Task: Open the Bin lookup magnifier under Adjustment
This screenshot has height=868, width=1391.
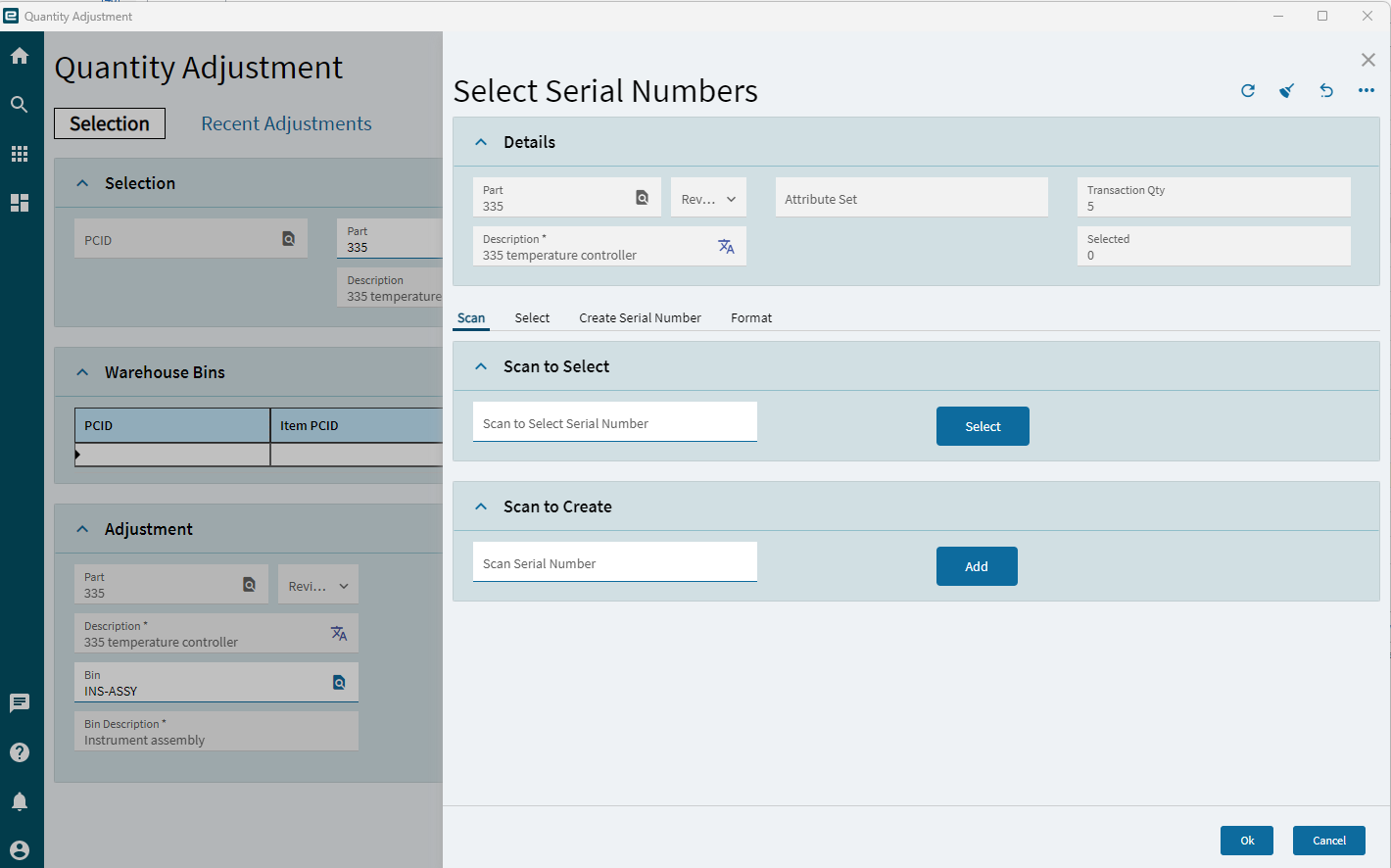Action: 340,682
